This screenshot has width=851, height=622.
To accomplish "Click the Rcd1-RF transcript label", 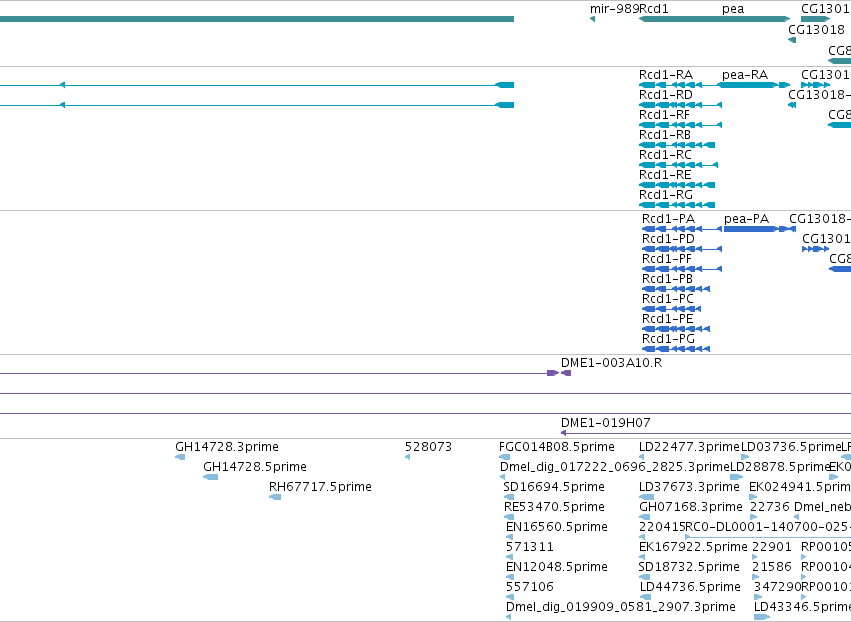I will click(664, 115).
